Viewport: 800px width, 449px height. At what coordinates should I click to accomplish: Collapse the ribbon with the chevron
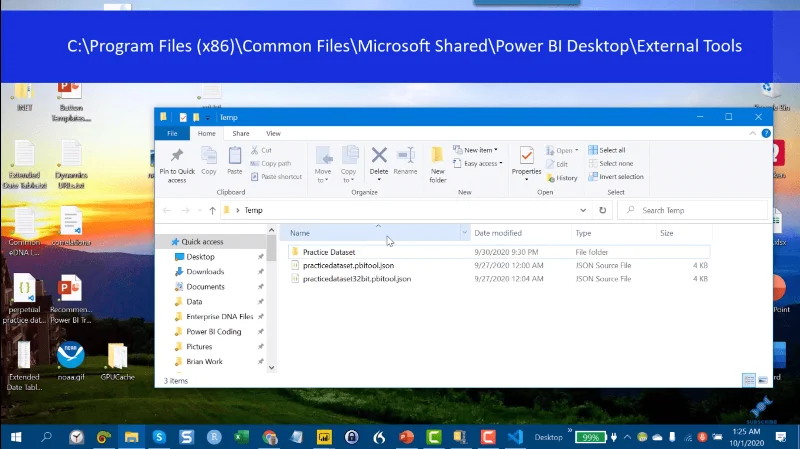(753, 133)
